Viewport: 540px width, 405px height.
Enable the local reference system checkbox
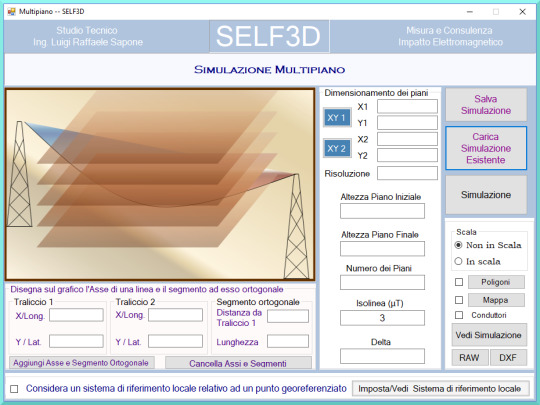tap(14, 389)
